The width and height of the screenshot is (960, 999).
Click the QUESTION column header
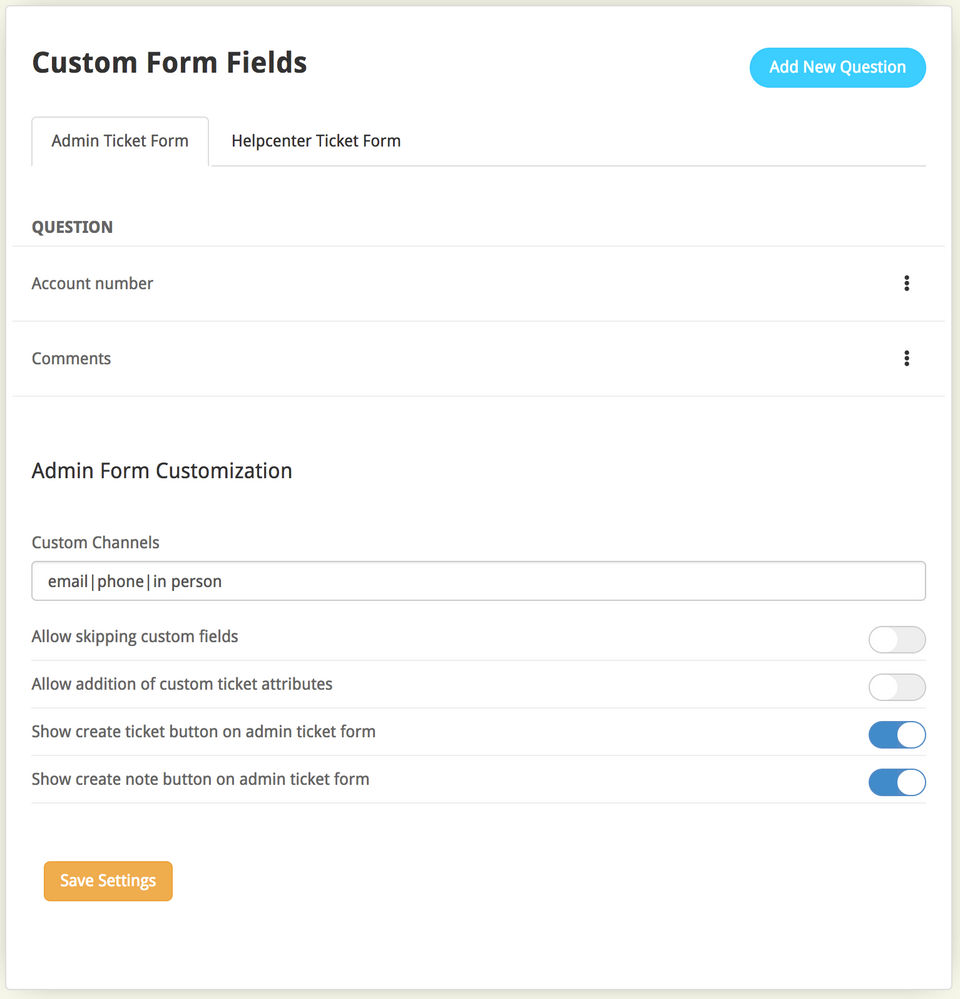pyautogui.click(x=72, y=227)
